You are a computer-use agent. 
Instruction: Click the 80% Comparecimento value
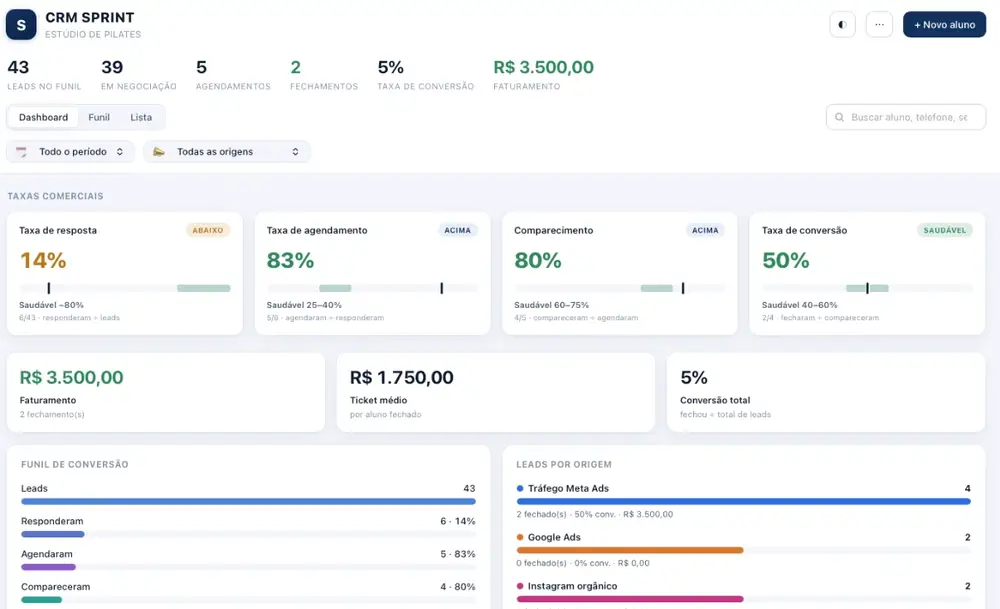[538, 260]
